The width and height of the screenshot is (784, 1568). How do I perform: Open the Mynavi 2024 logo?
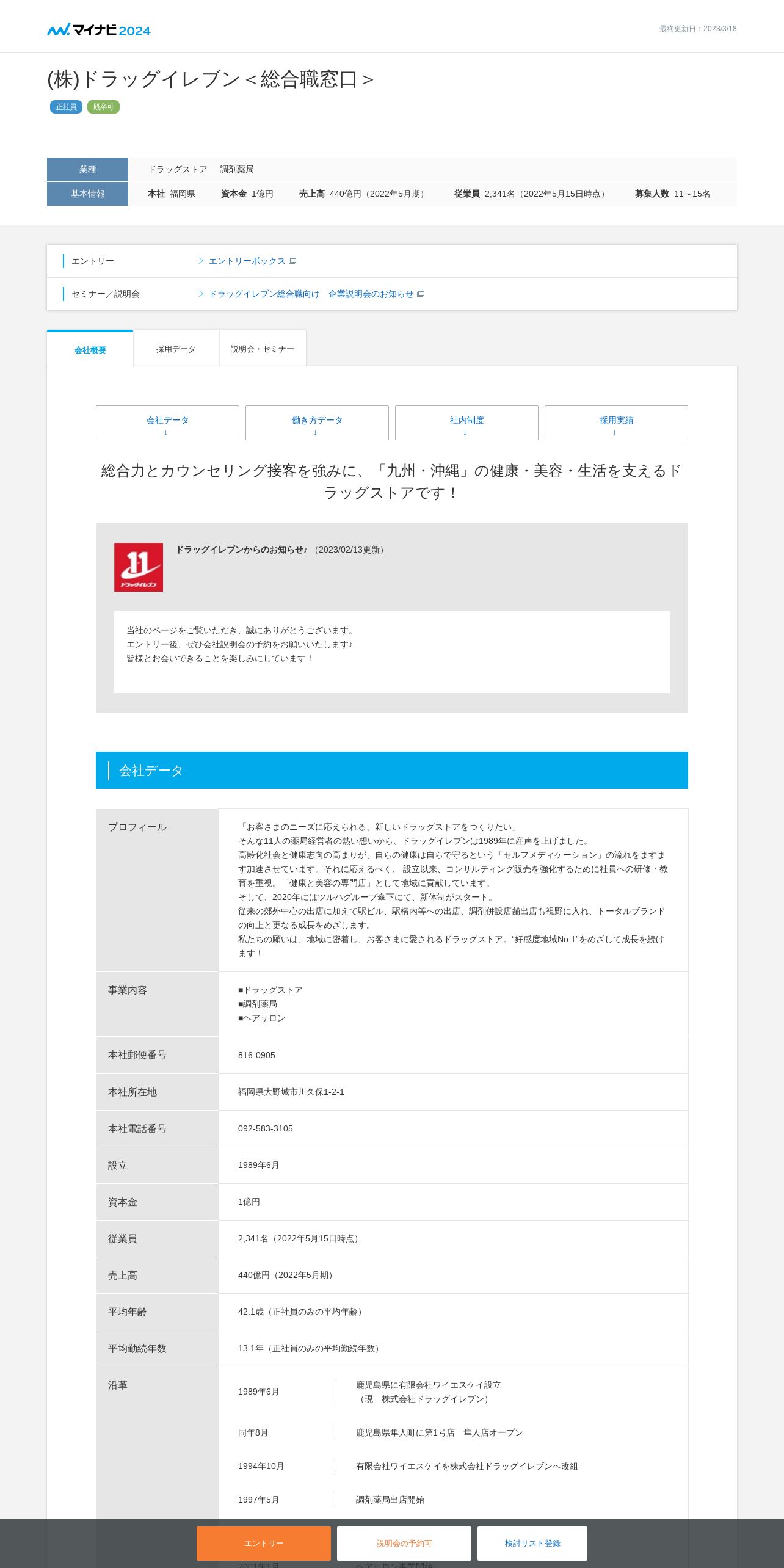[x=99, y=29]
